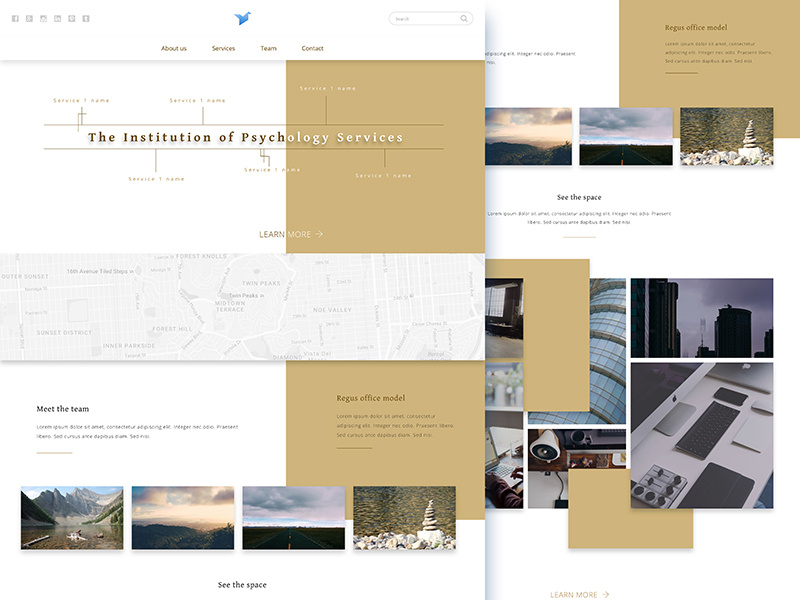Click Learn More below the institution title

point(291,234)
